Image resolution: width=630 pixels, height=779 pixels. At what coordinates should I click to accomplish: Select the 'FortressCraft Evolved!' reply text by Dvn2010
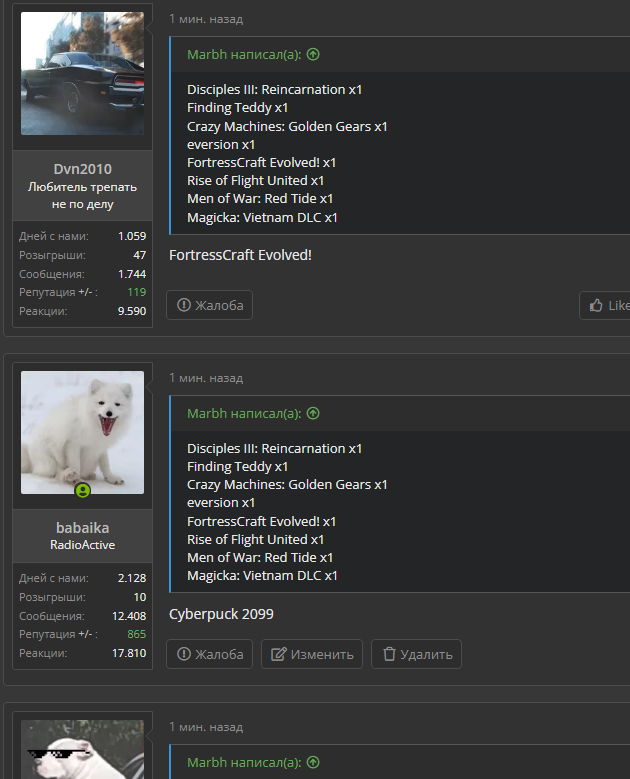click(240, 255)
